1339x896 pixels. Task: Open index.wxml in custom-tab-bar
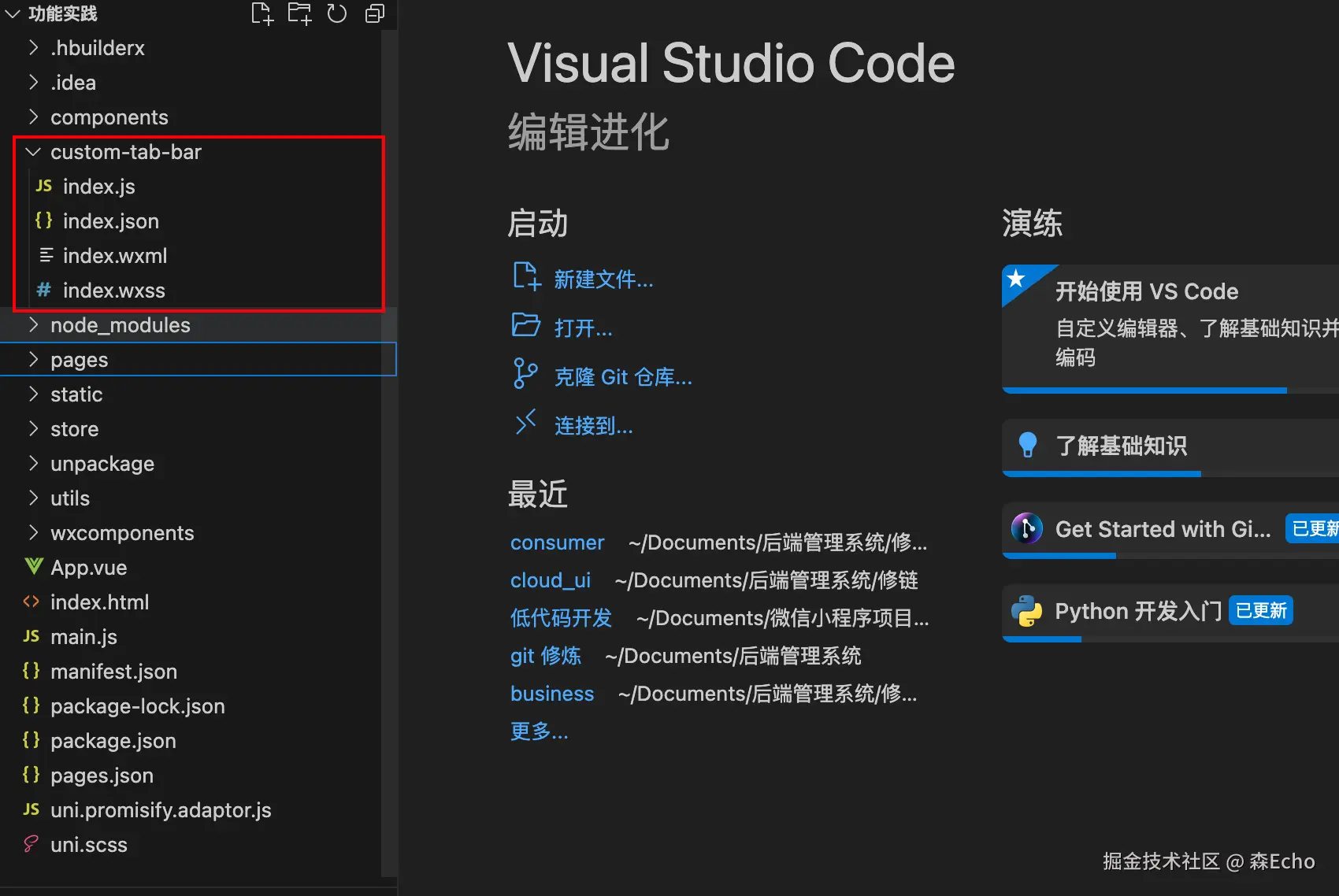(115, 256)
